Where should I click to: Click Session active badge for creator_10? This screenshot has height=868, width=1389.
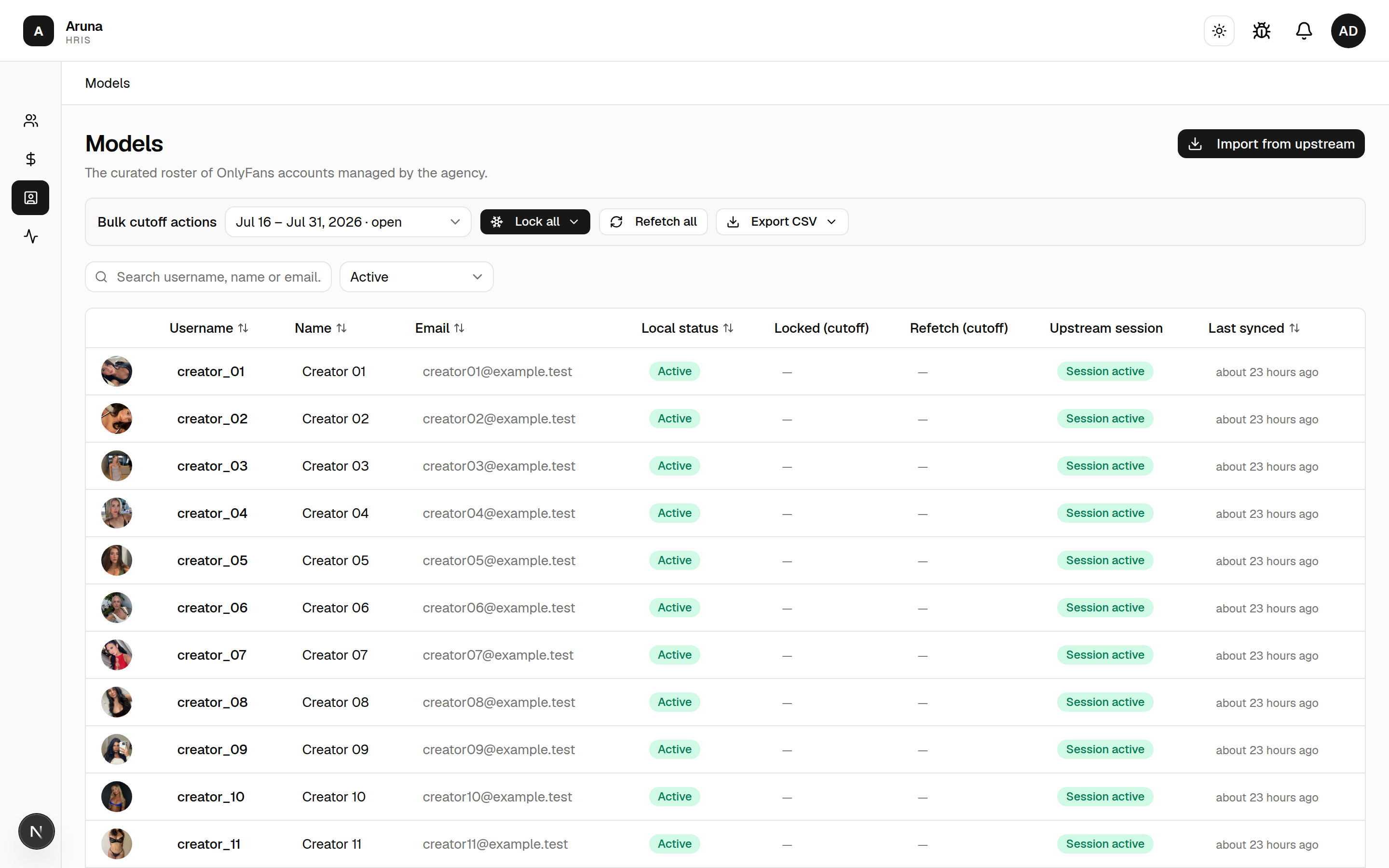click(x=1105, y=797)
